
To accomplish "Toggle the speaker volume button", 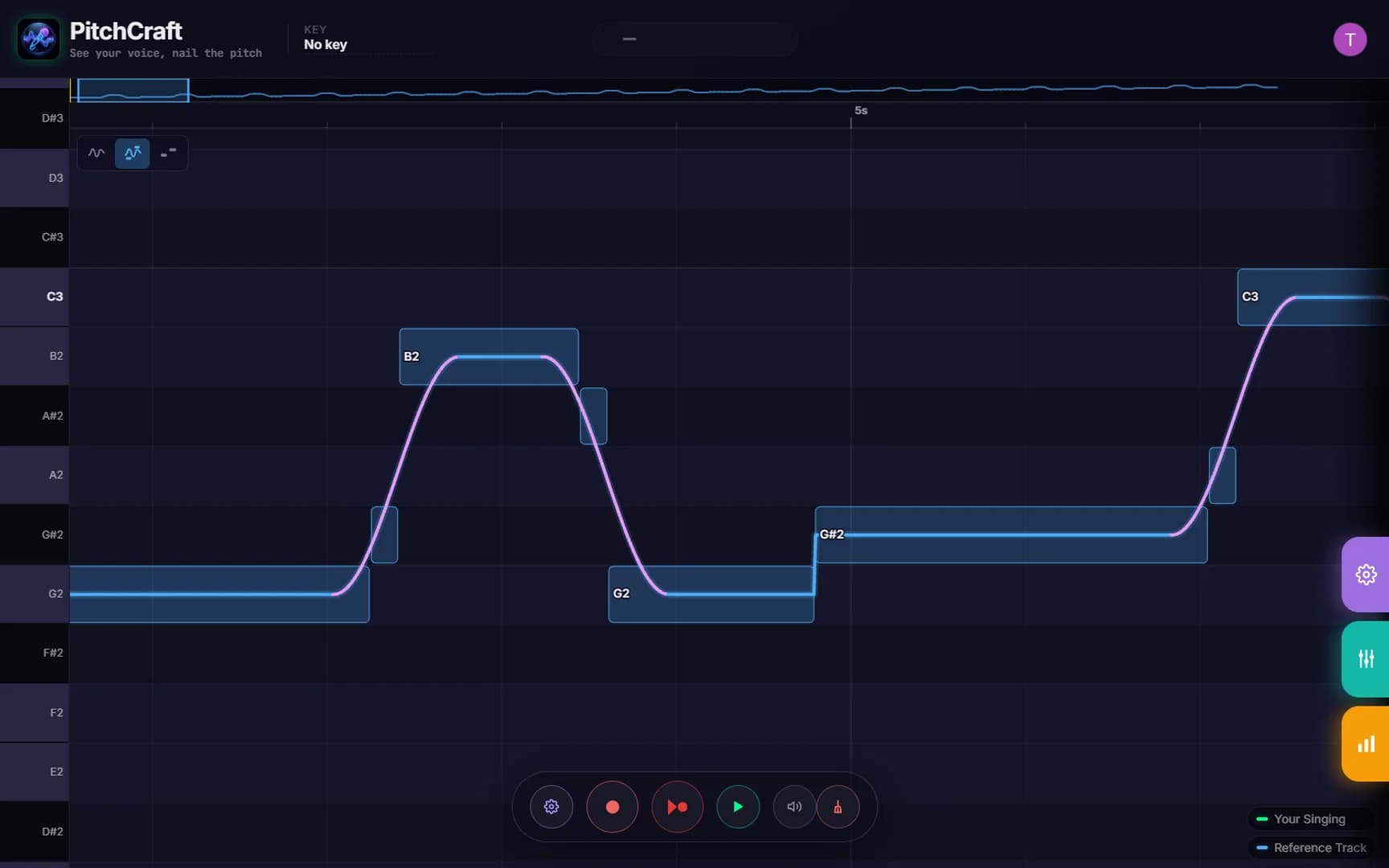I will (794, 806).
